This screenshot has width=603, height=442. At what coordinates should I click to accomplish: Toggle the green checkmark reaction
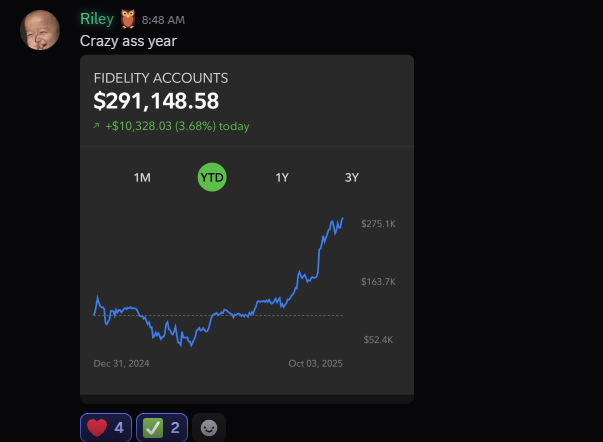point(162,427)
